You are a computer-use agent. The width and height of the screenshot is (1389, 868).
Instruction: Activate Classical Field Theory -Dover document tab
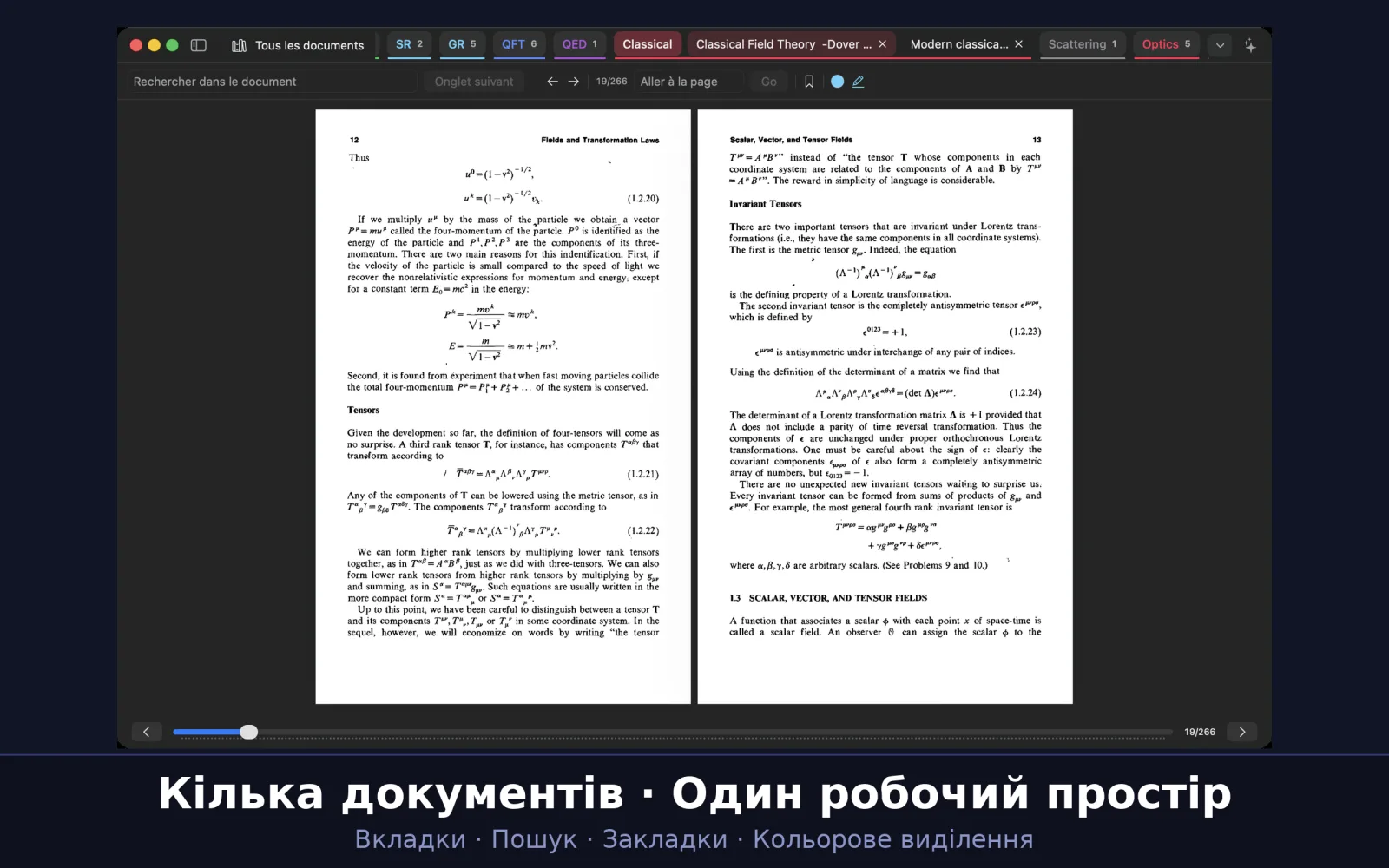783,44
